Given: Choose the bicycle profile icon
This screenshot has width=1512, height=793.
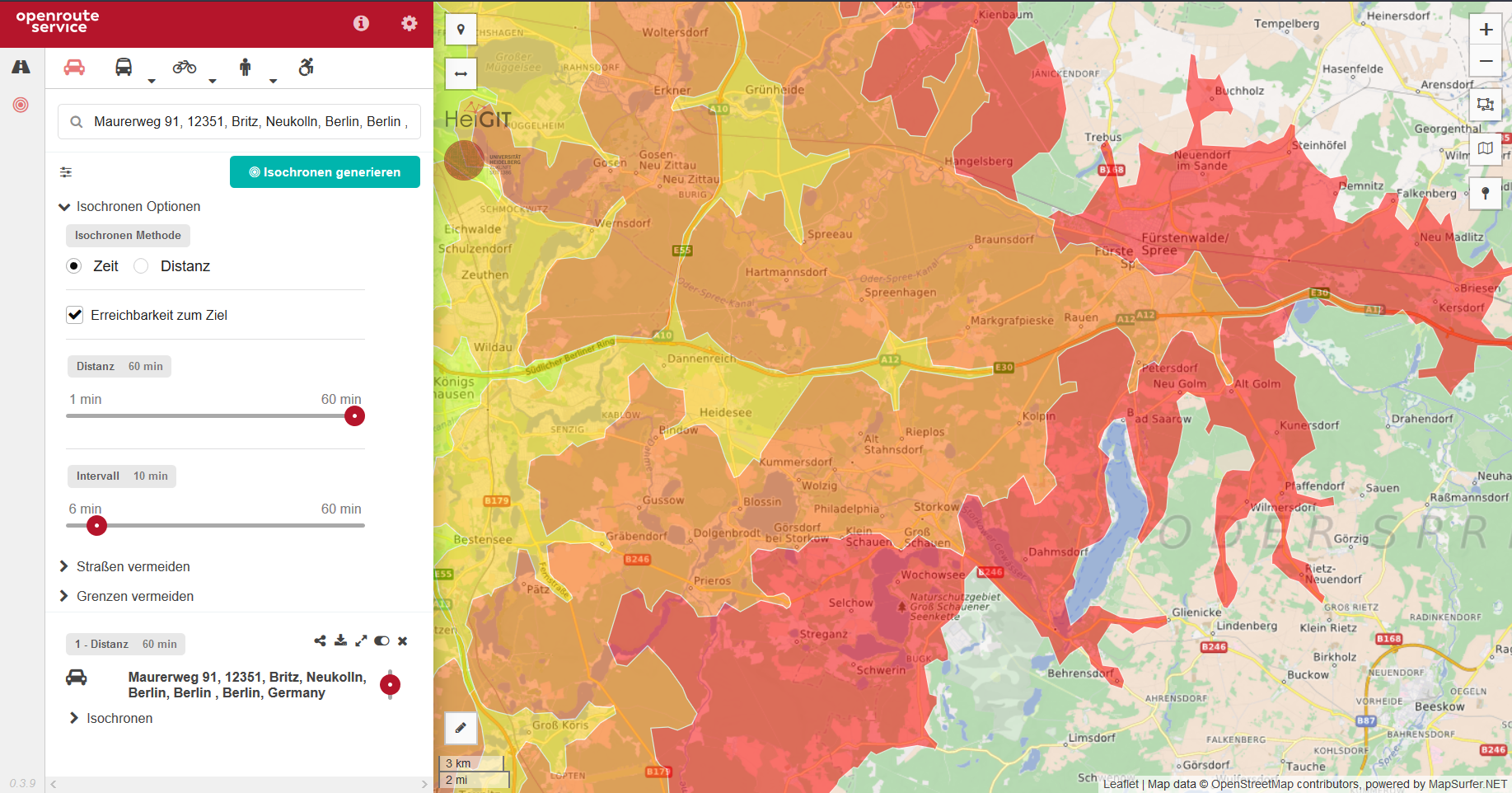Looking at the screenshot, I should point(184,68).
